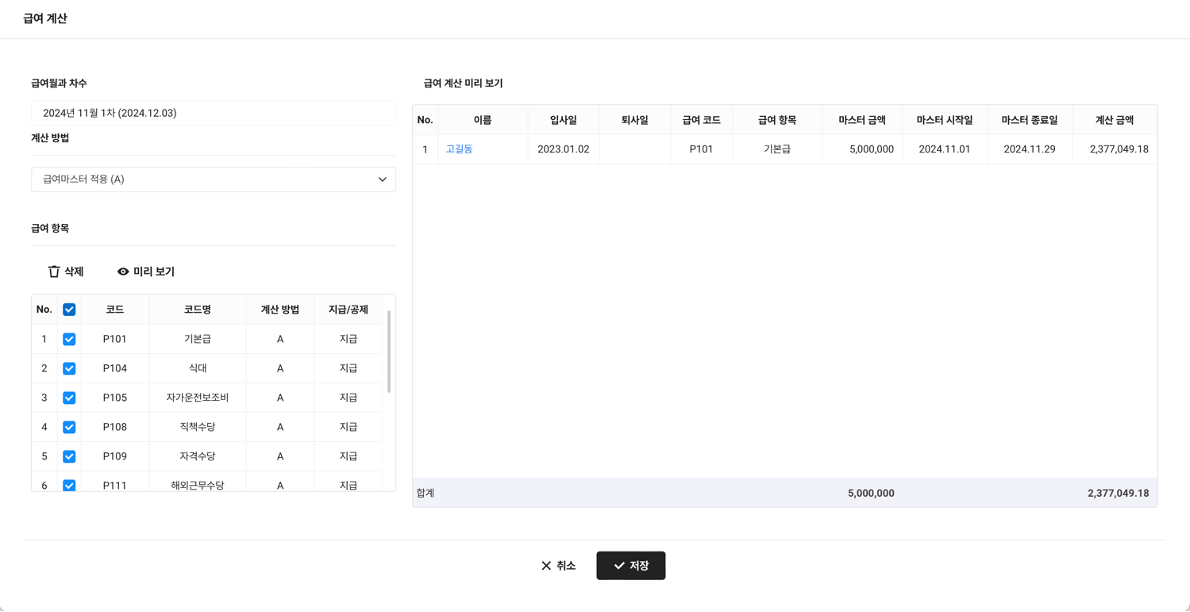Click the trash icon for 삭제
This screenshot has width=1190, height=612.
54,272
